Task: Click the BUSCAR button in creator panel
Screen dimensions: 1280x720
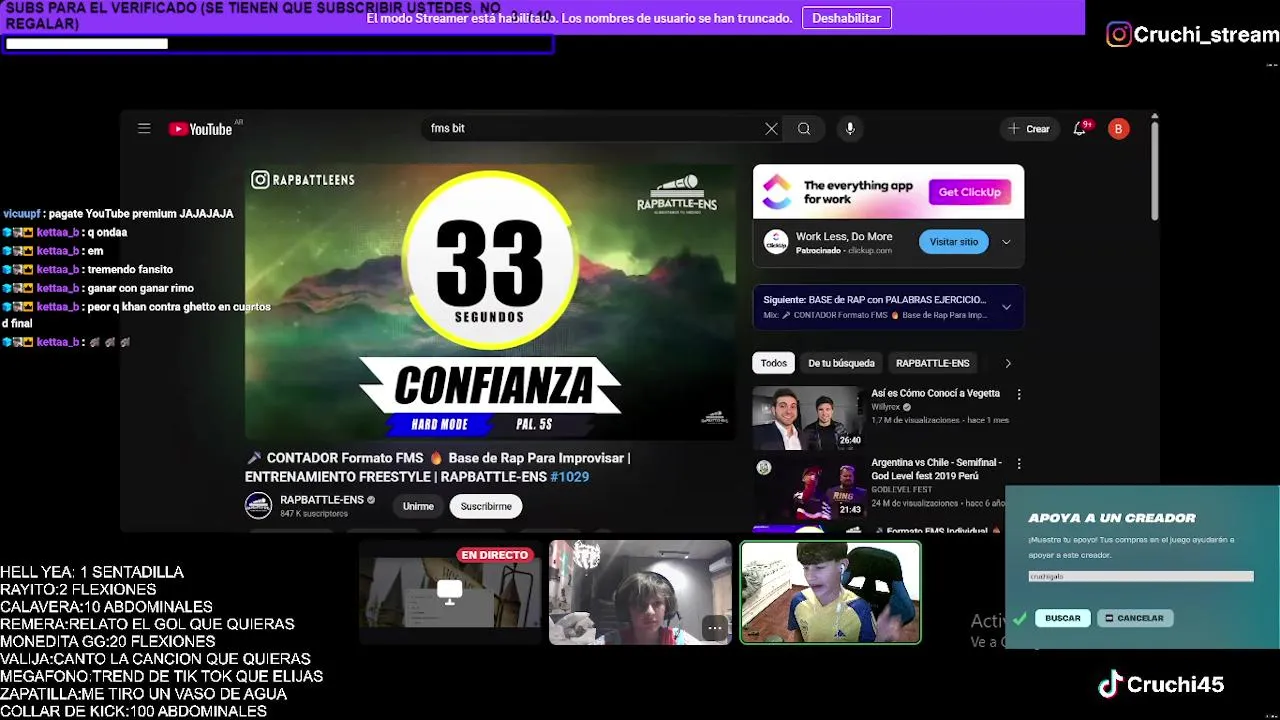Action: coord(1062,618)
